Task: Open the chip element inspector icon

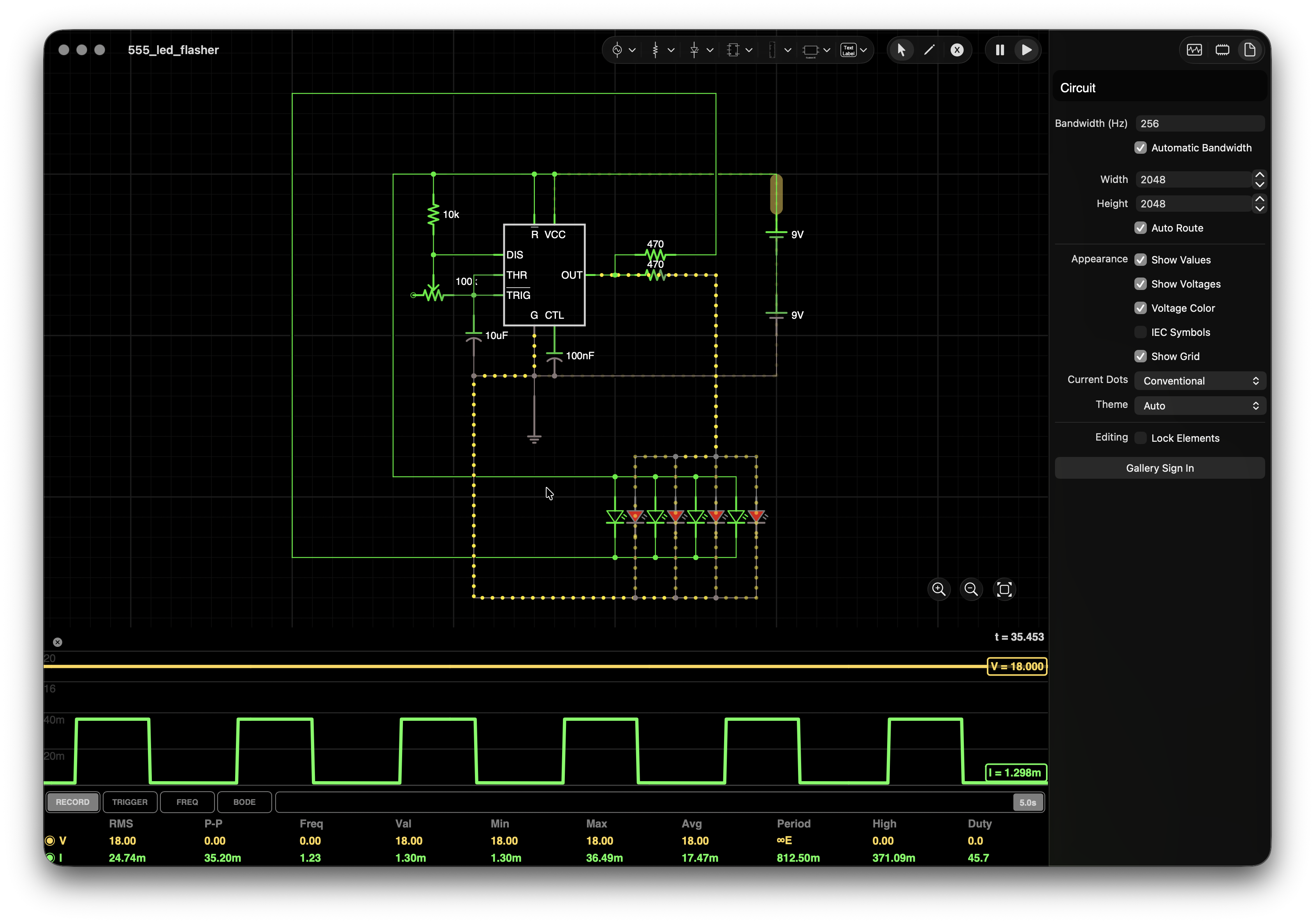Action: coord(1222,50)
